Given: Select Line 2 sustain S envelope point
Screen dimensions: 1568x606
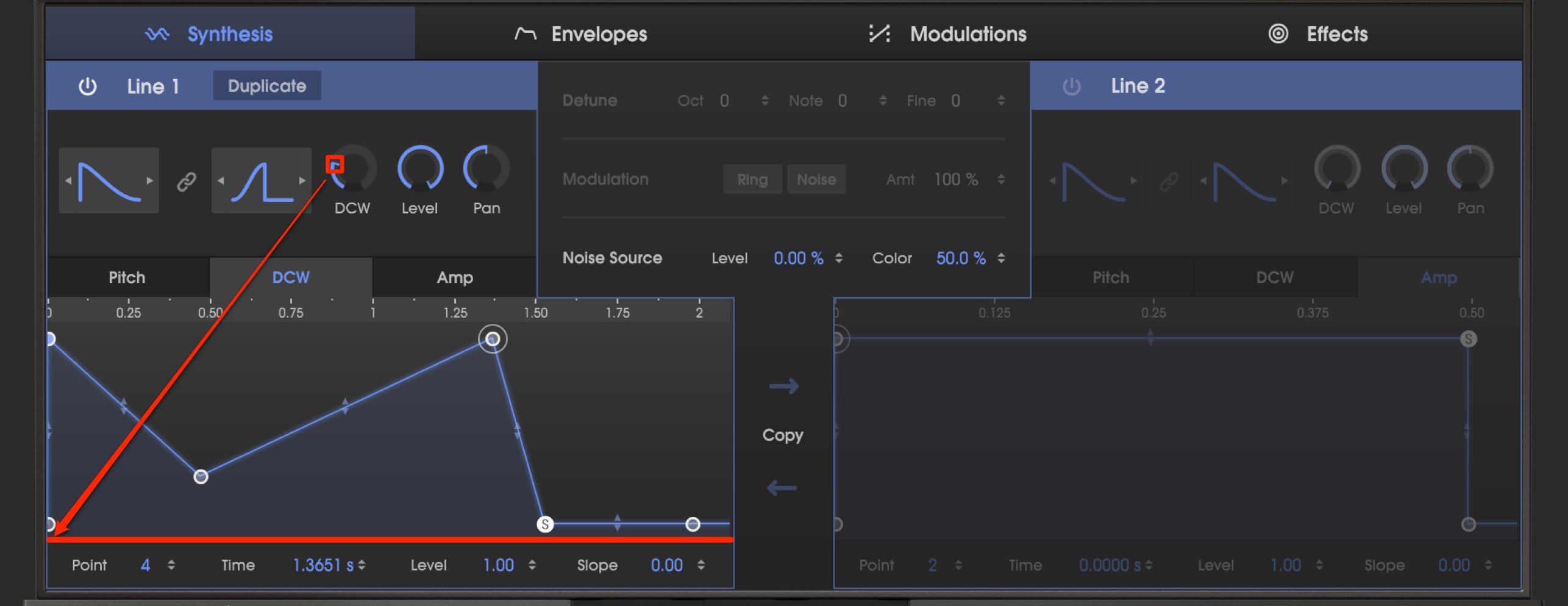Looking at the screenshot, I should click(x=1469, y=339).
